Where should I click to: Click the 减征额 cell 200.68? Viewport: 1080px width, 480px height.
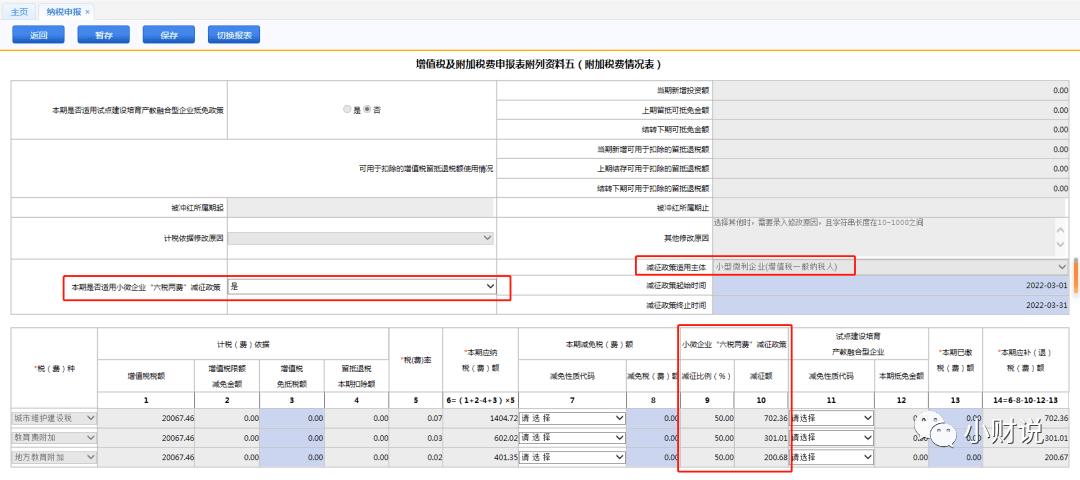pyautogui.click(x=762, y=457)
